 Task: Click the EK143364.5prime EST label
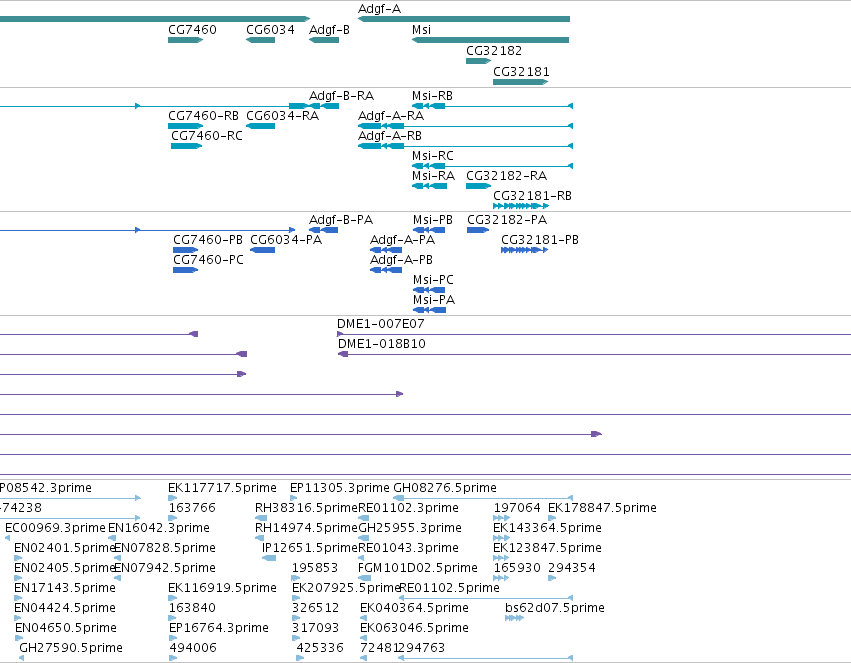547,528
